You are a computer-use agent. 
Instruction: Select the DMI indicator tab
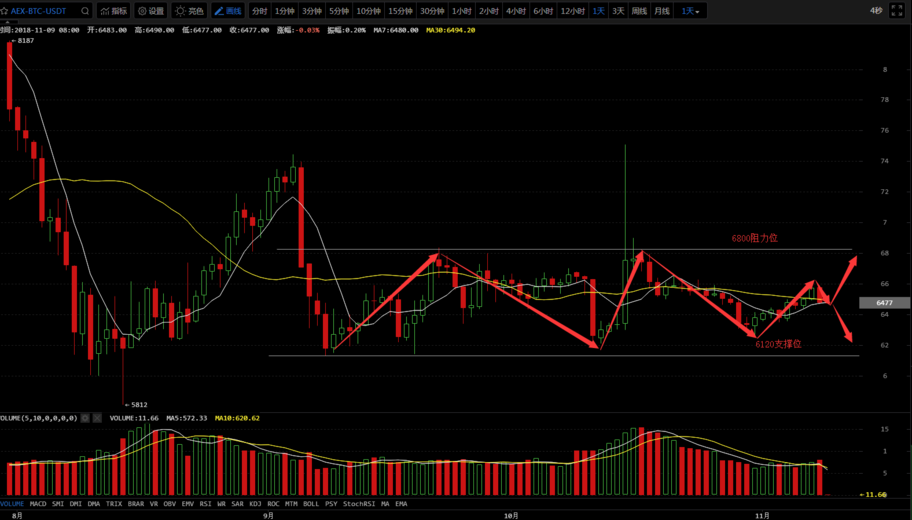click(76, 504)
